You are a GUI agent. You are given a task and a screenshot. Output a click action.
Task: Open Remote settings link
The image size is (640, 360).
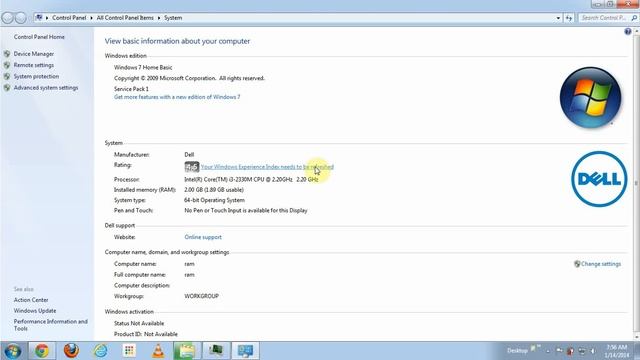point(34,65)
